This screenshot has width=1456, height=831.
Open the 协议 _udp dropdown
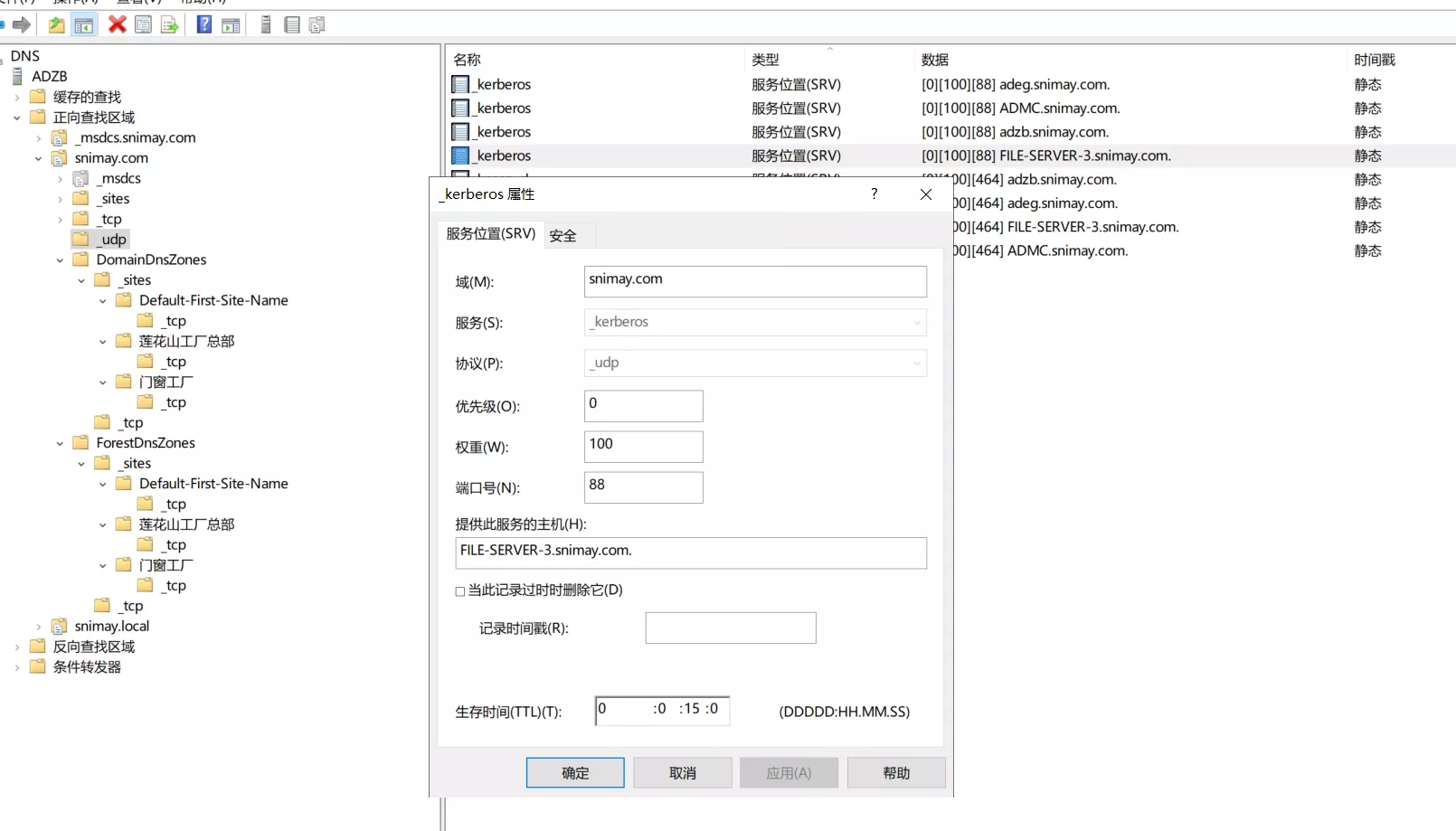pos(916,364)
